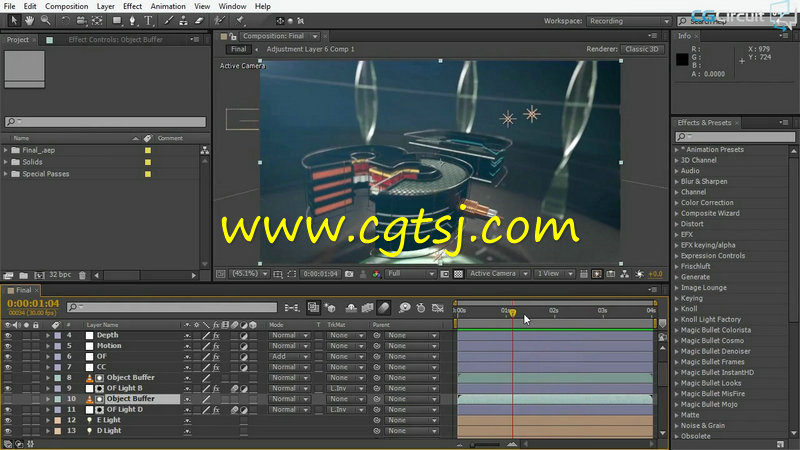Enable motion blur switch for timeline
This screenshot has width=800, height=450.
click(384, 308)
